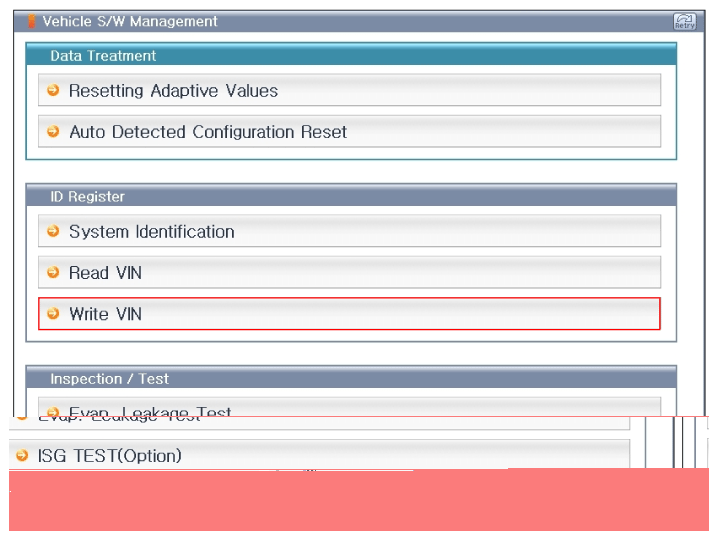
Task: Click orange arrow beside System Identification
Action: pos(53,231)
